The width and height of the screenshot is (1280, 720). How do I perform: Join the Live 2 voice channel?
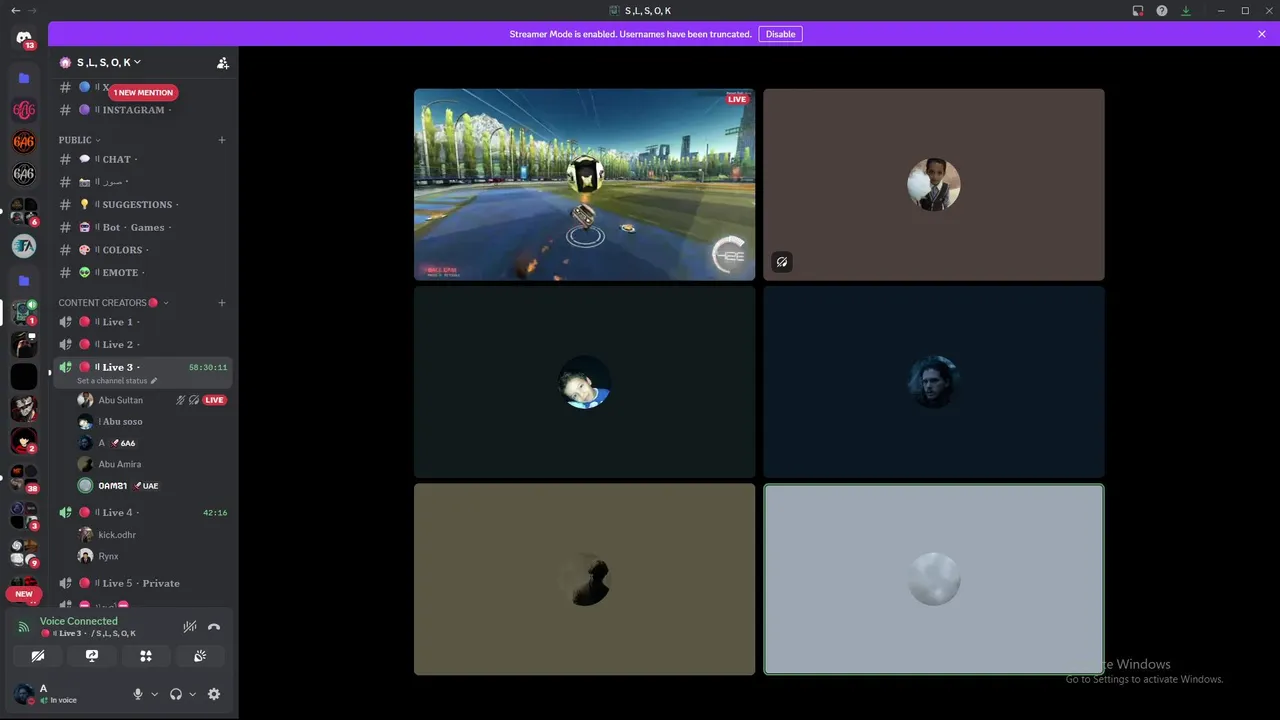[x=143, y=344]
